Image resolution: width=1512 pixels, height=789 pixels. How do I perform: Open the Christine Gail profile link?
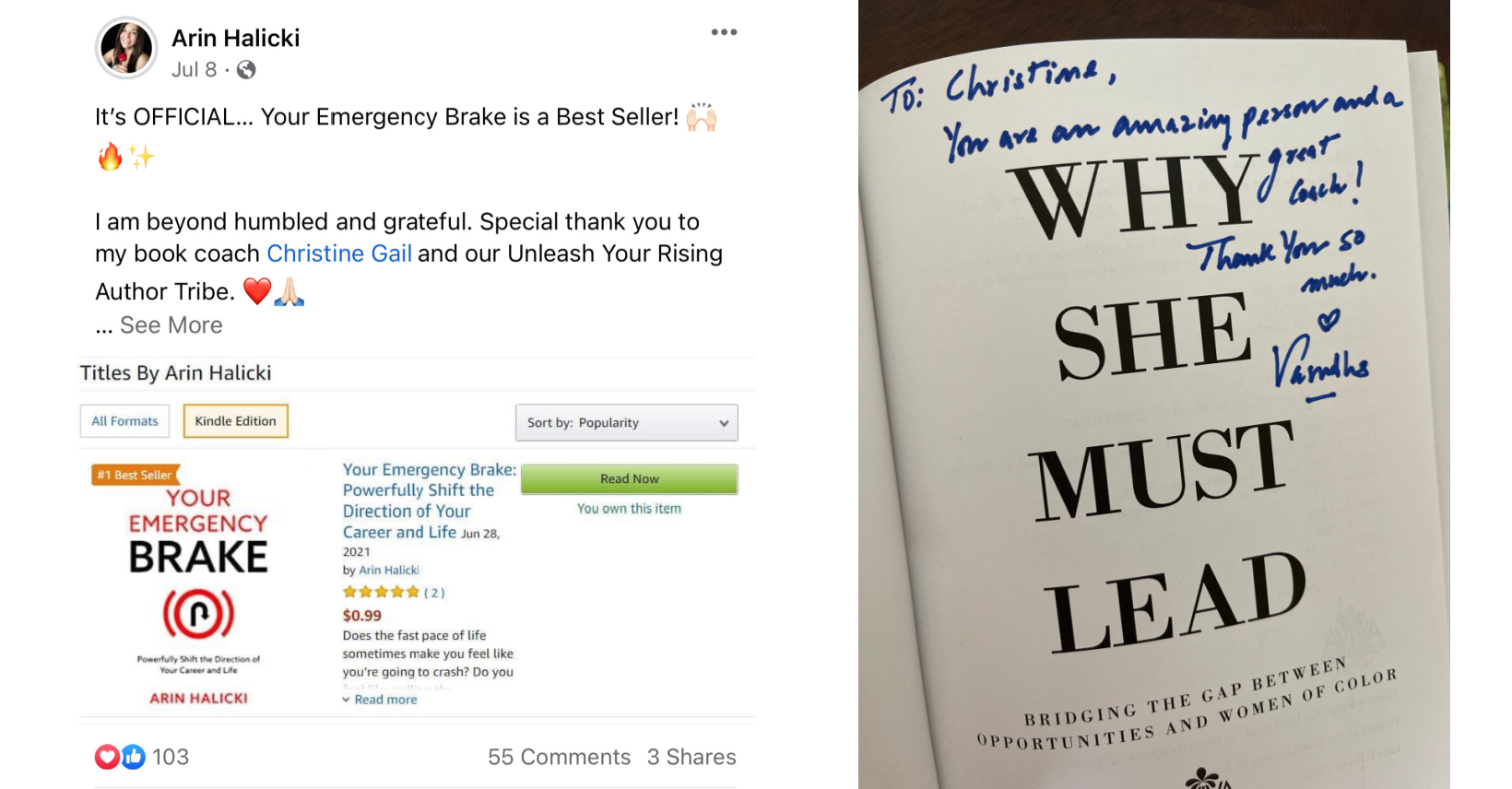pos(339,253)
